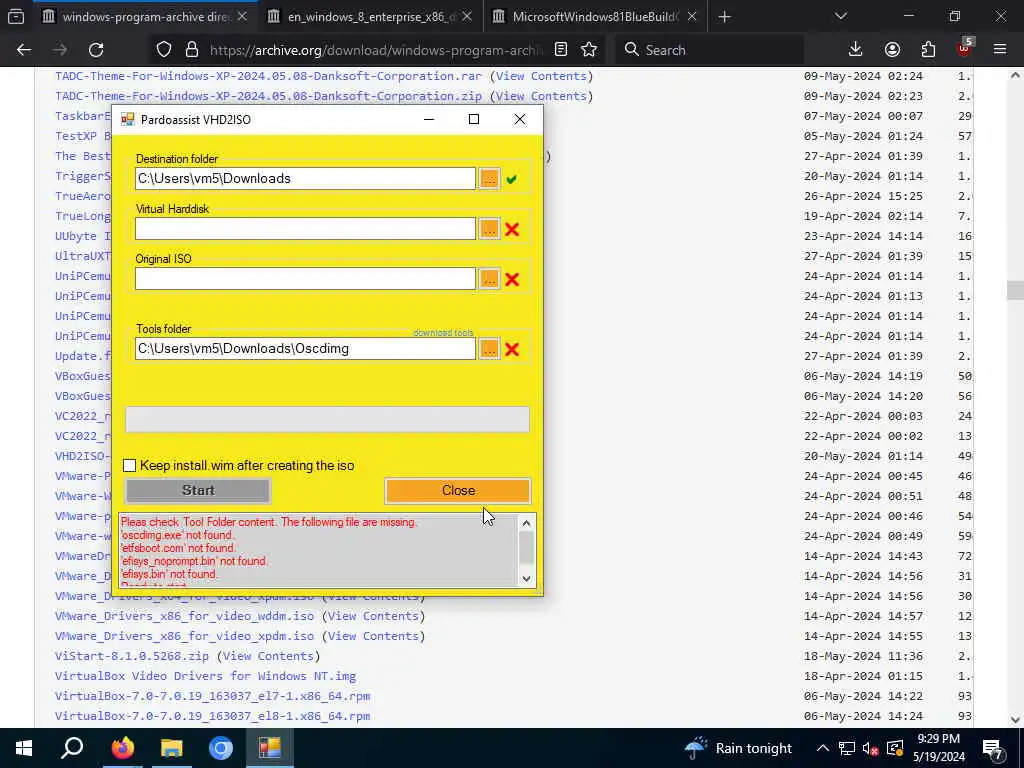Show site lock security information
1024x768 pixels.
pos(192,50)
